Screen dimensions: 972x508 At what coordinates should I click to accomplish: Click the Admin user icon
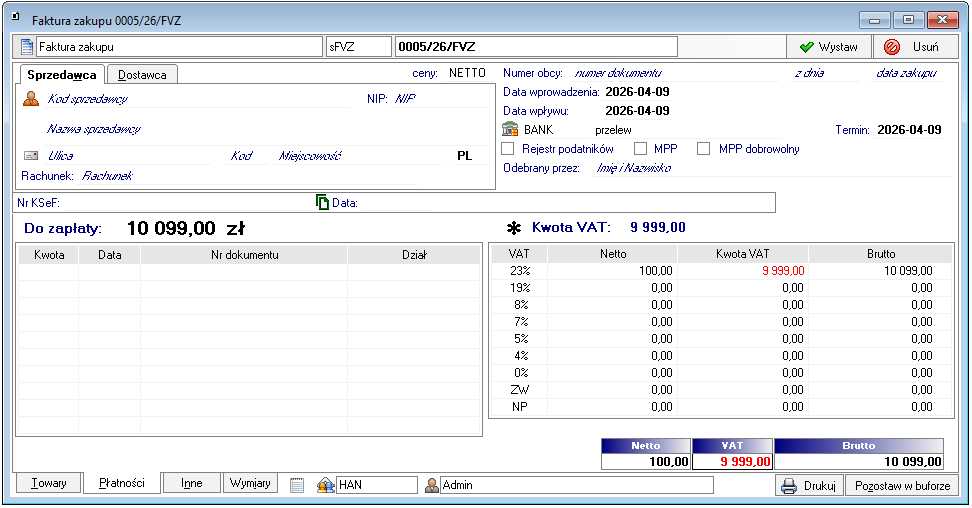[432, 485]
